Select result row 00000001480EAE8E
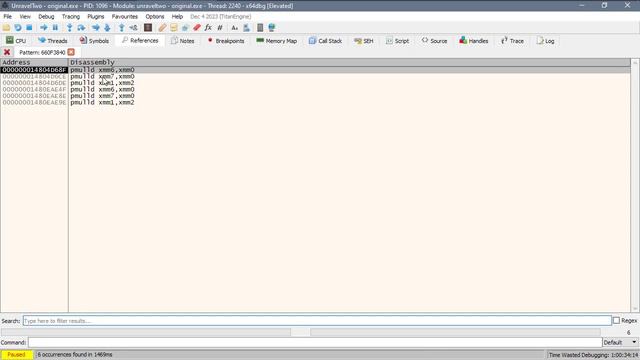The height and width of the screenshot is (360, 640). tap(316, 96)
